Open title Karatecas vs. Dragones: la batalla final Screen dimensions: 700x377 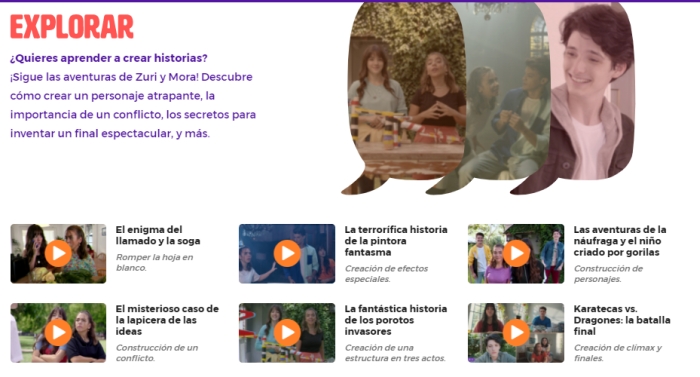click(x=622, y=320)
